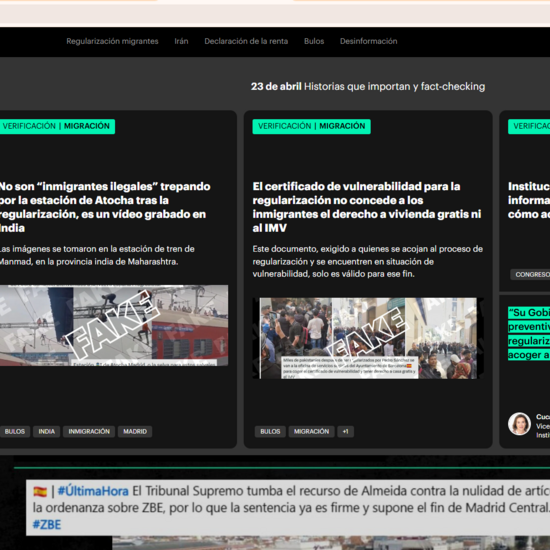The width and height of the screenshot is (550, 550).
Task: Open the highlighted quote beginning 'Su Gobi'
Action: (529, 334)
